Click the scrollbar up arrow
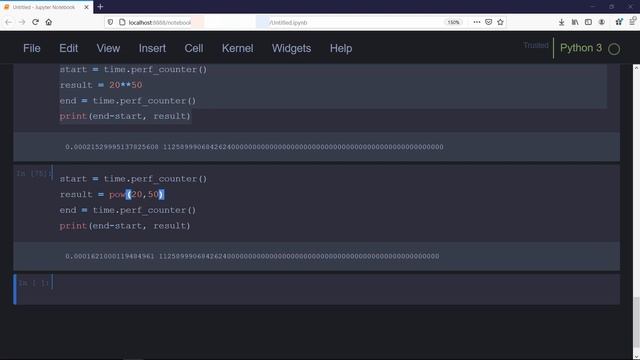This screenshot has height=360, width=640. 636,68
